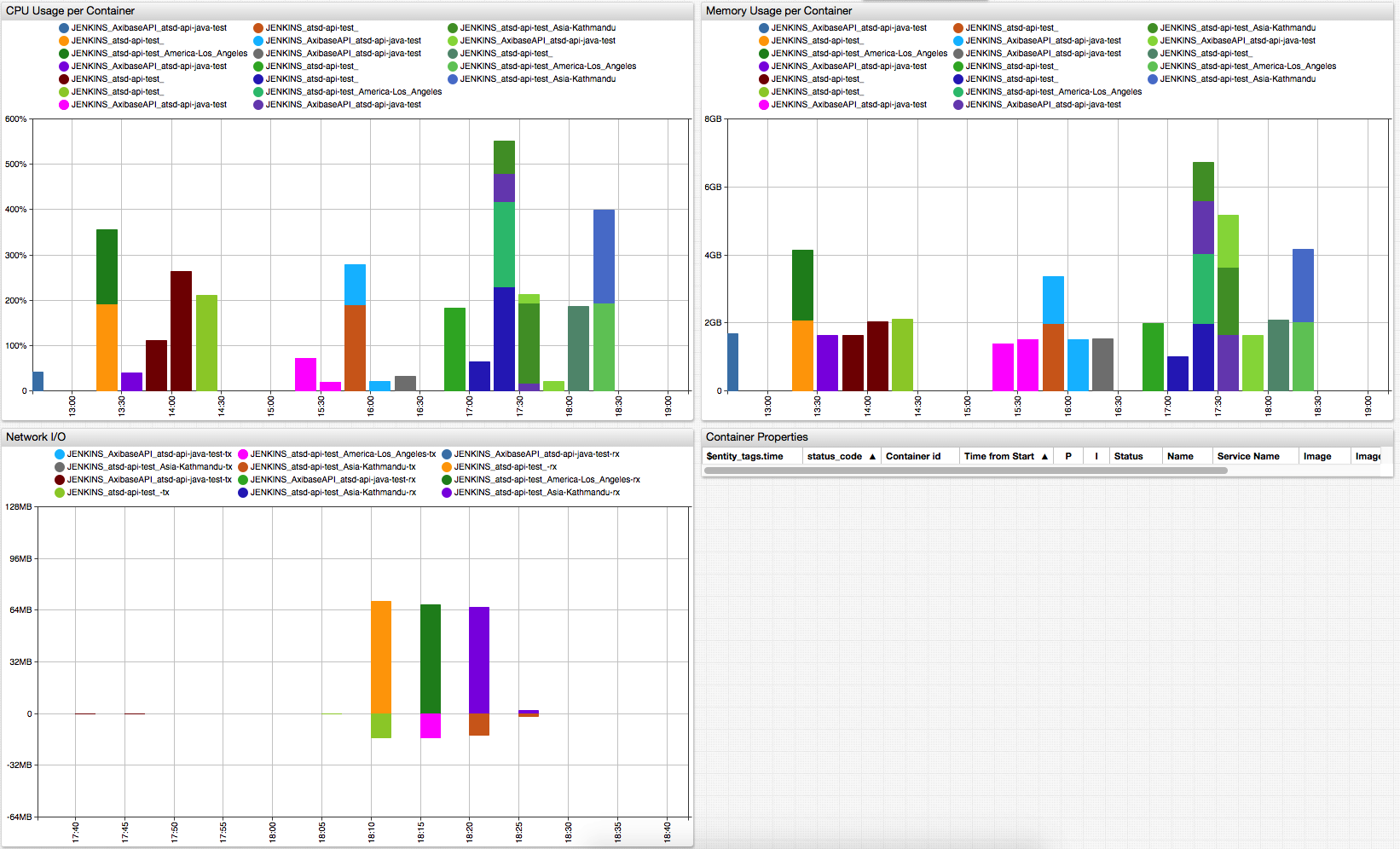The height and width of the screenshot is (849, 1400).
Task: Click the Container id column header
Action: (x=919, y=456)
